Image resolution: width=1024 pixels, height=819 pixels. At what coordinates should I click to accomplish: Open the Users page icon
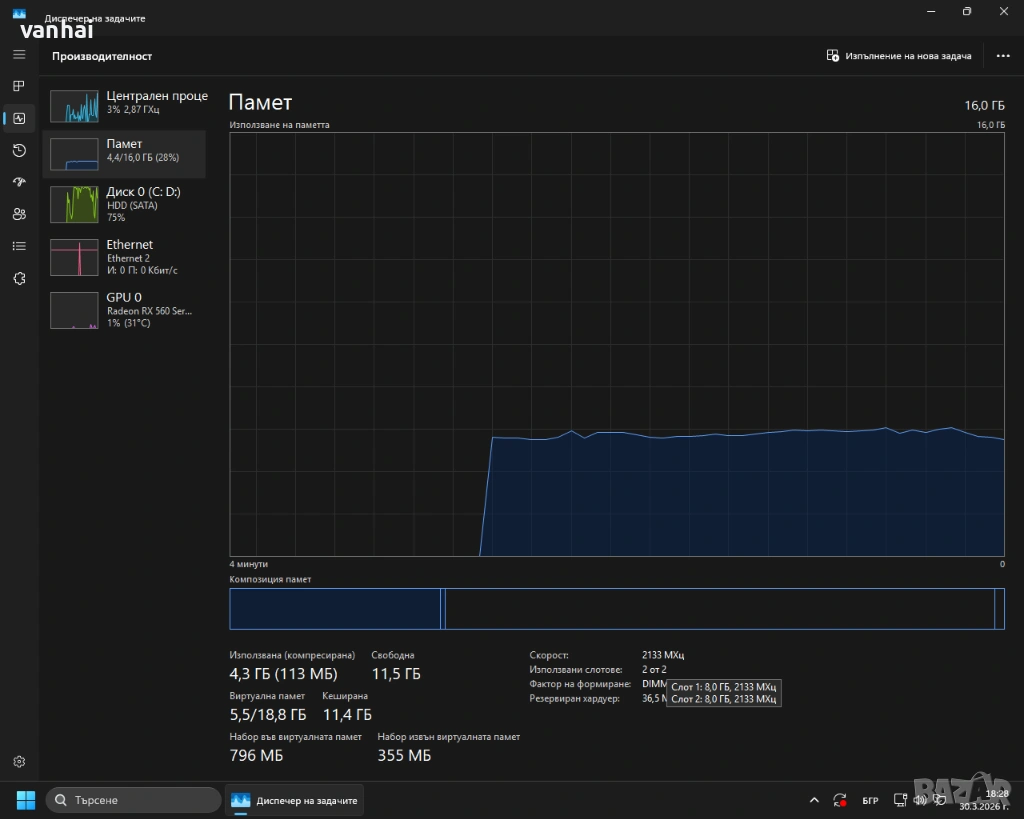[x=19, y=214]
